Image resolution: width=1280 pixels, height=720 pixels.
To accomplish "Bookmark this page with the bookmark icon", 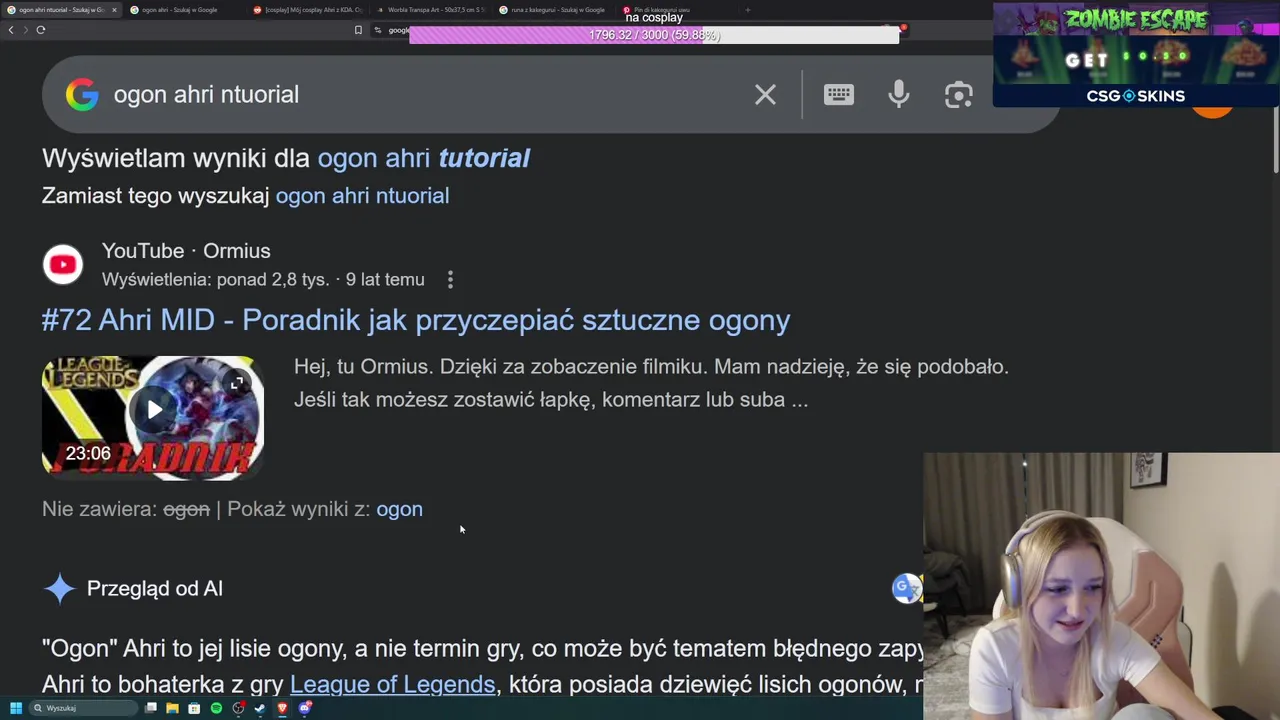I will point(358,30).
